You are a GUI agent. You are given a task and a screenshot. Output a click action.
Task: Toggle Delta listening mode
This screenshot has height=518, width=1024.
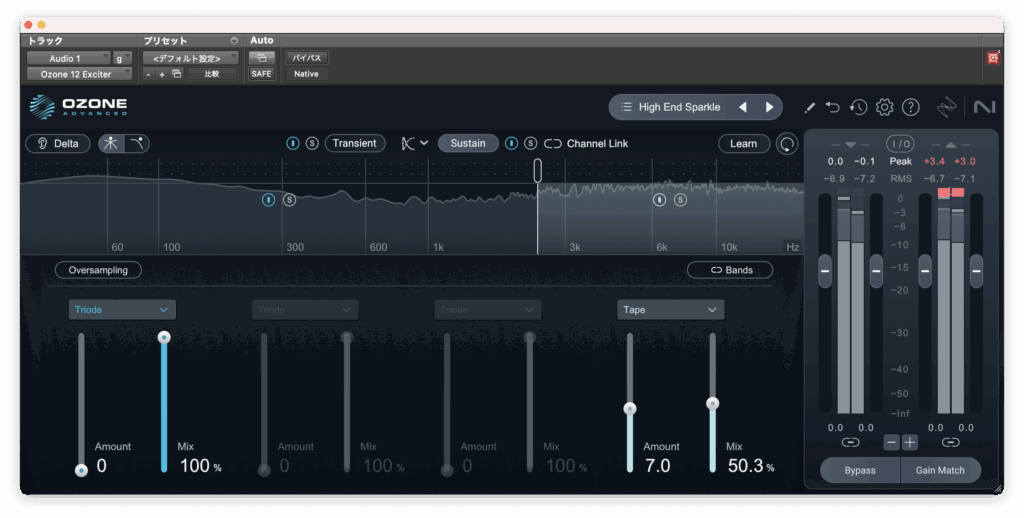[57, 143]
